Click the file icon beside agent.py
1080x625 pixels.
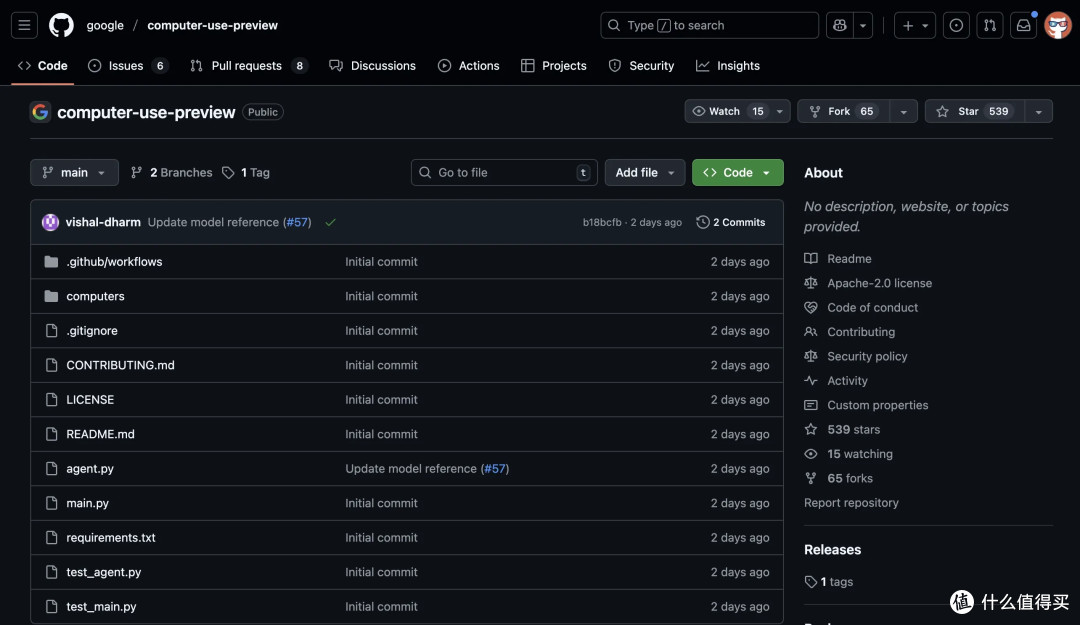click(51, 469)
